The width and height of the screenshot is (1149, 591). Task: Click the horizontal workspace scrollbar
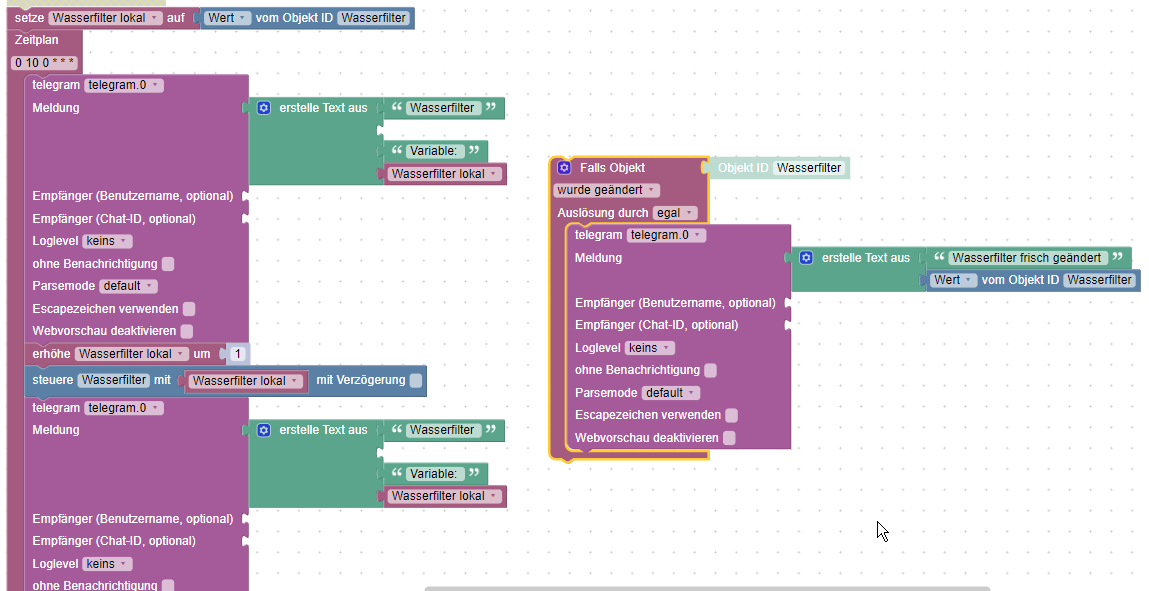(x=707, y=588)
